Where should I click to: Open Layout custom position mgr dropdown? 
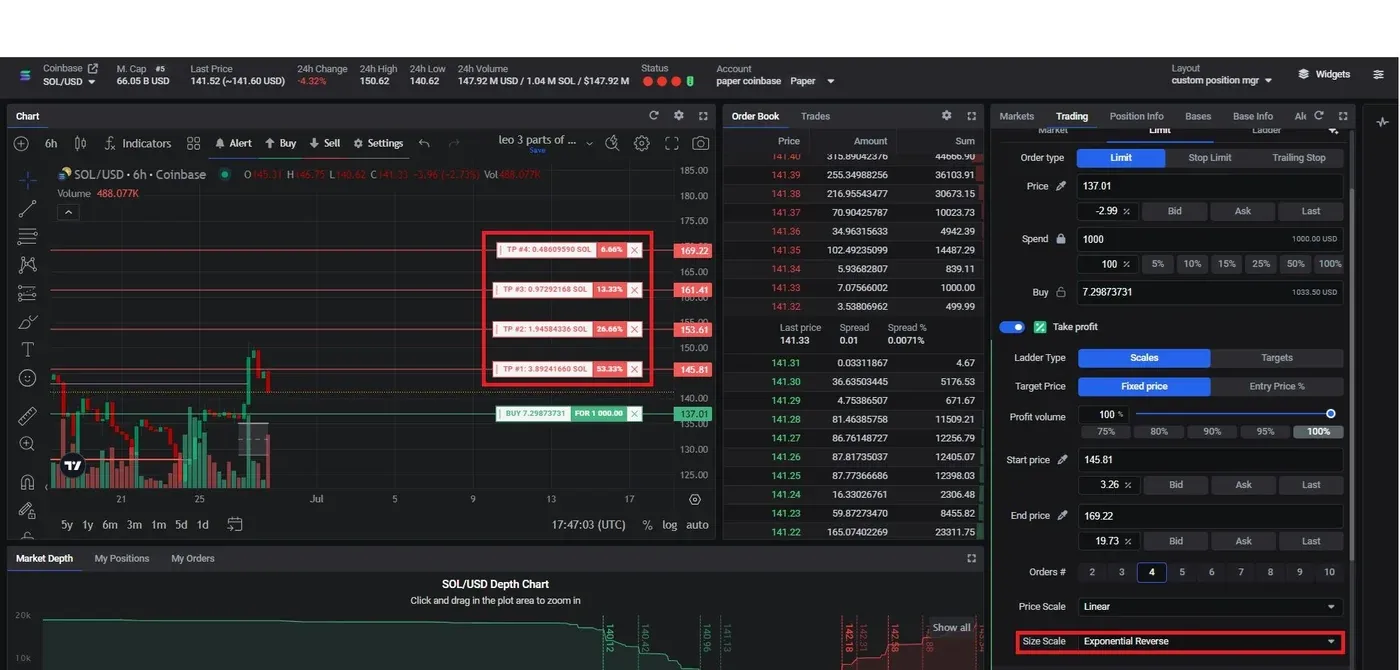[x=1222, y=80]
